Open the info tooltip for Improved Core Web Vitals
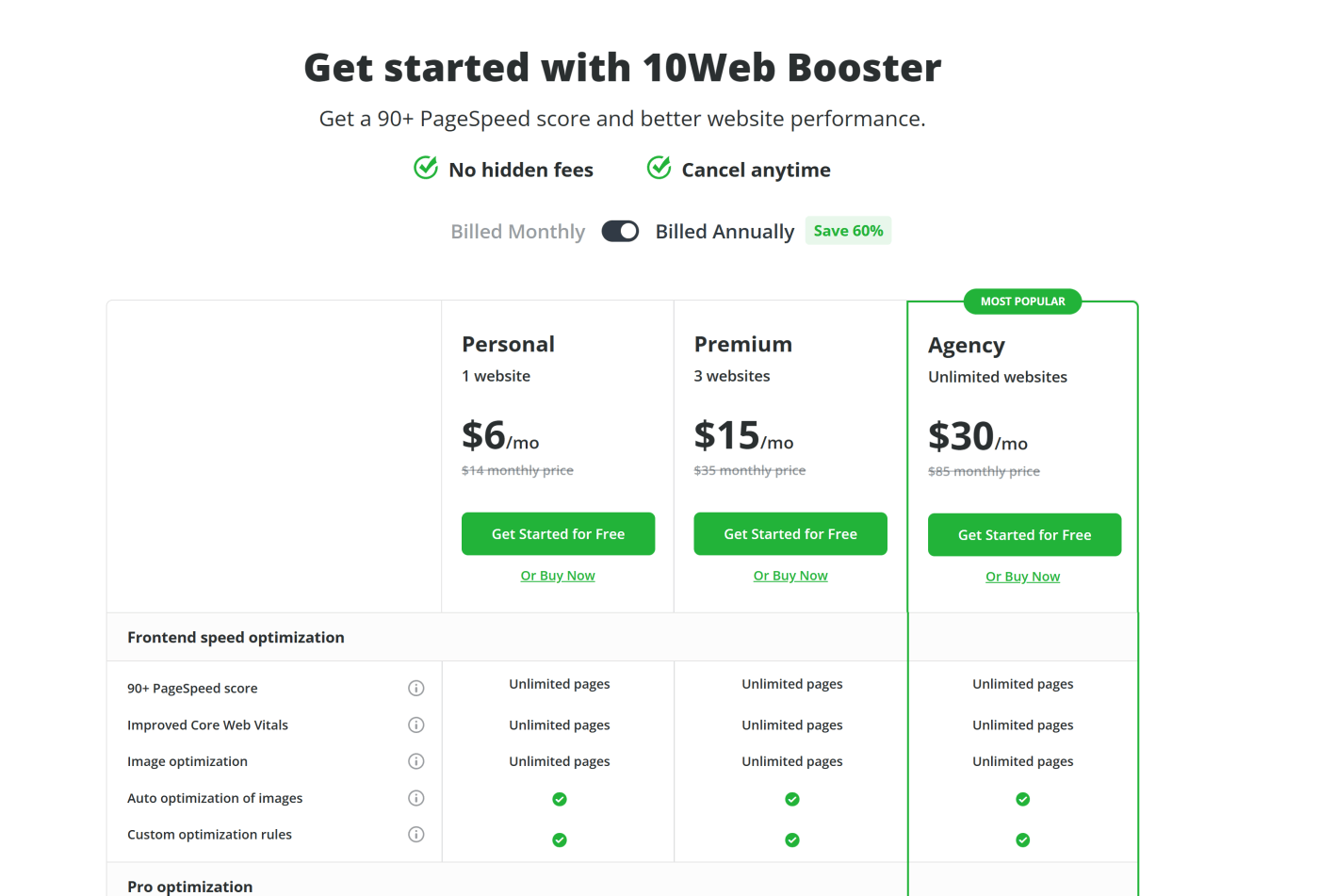Screen dimensions: 1319x896 (415, 725)
